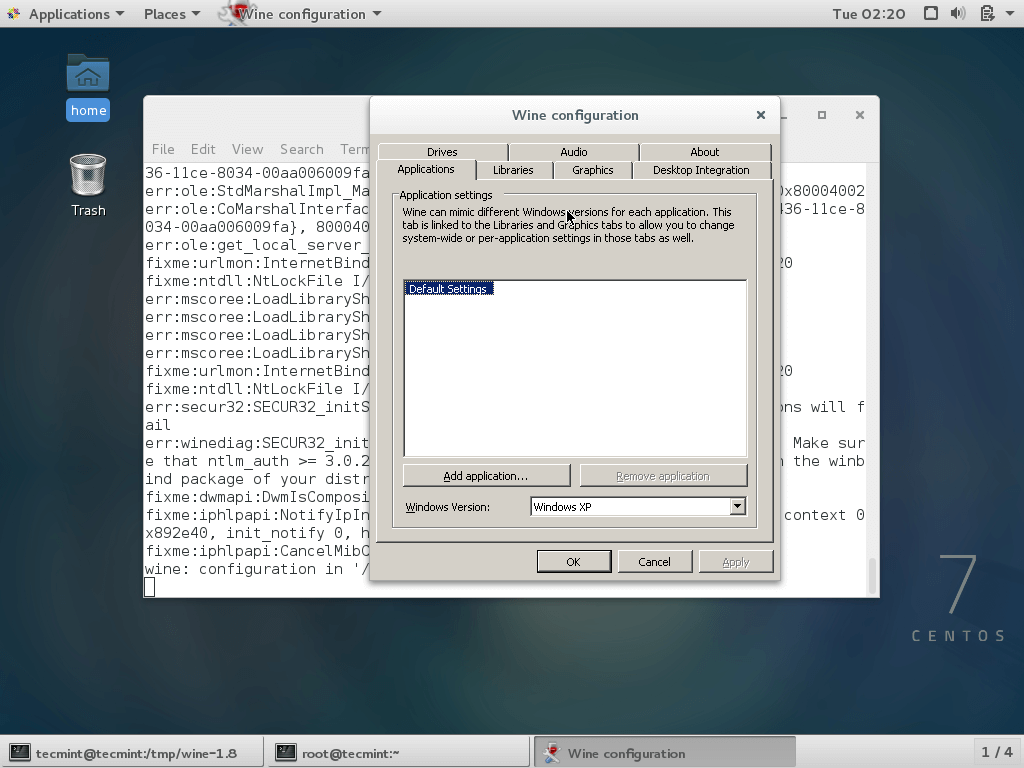This screenshot has width=1024, height=768.
Task: Switch to the Libraries tab
Action: click(513, 170)
